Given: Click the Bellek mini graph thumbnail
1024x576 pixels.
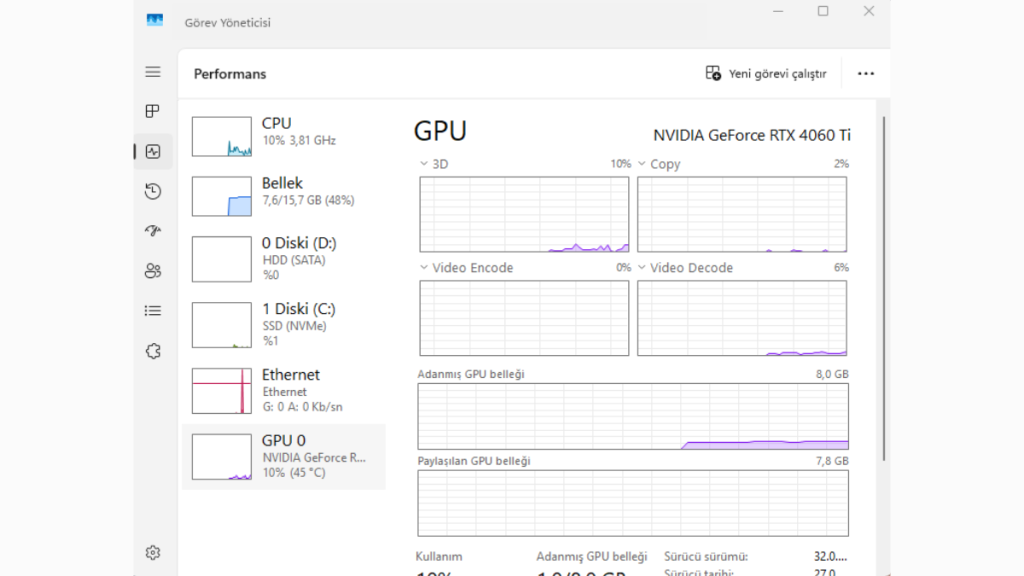Looking at the screenshot, I should click(x=221, y=196).
